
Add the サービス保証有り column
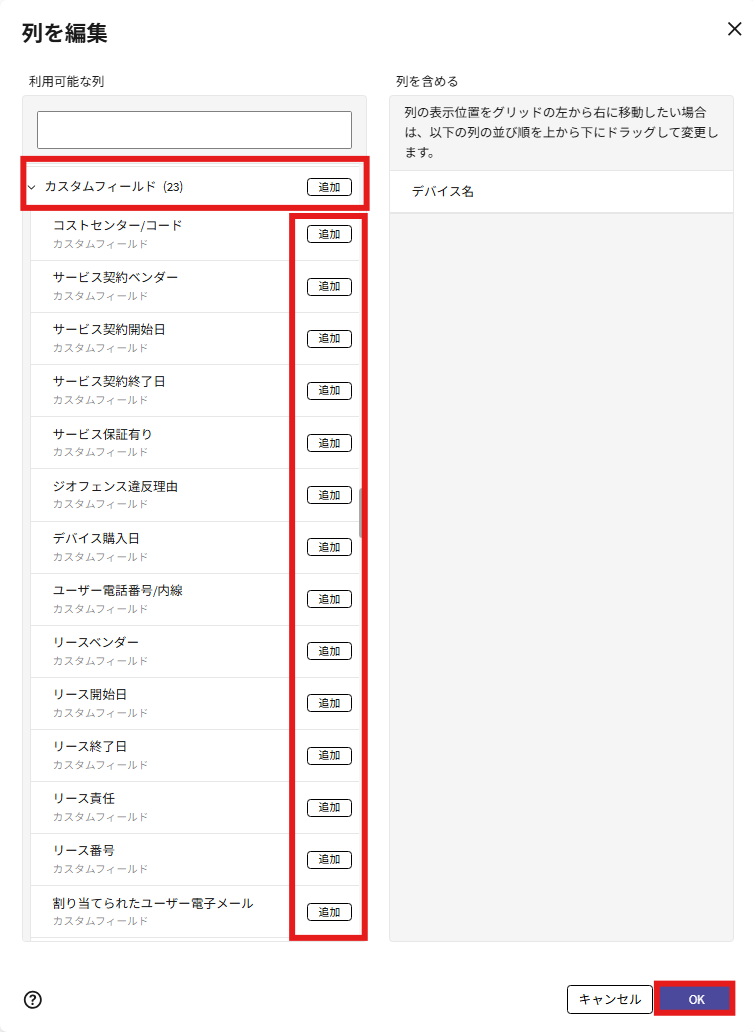click(x=329, y=443)
